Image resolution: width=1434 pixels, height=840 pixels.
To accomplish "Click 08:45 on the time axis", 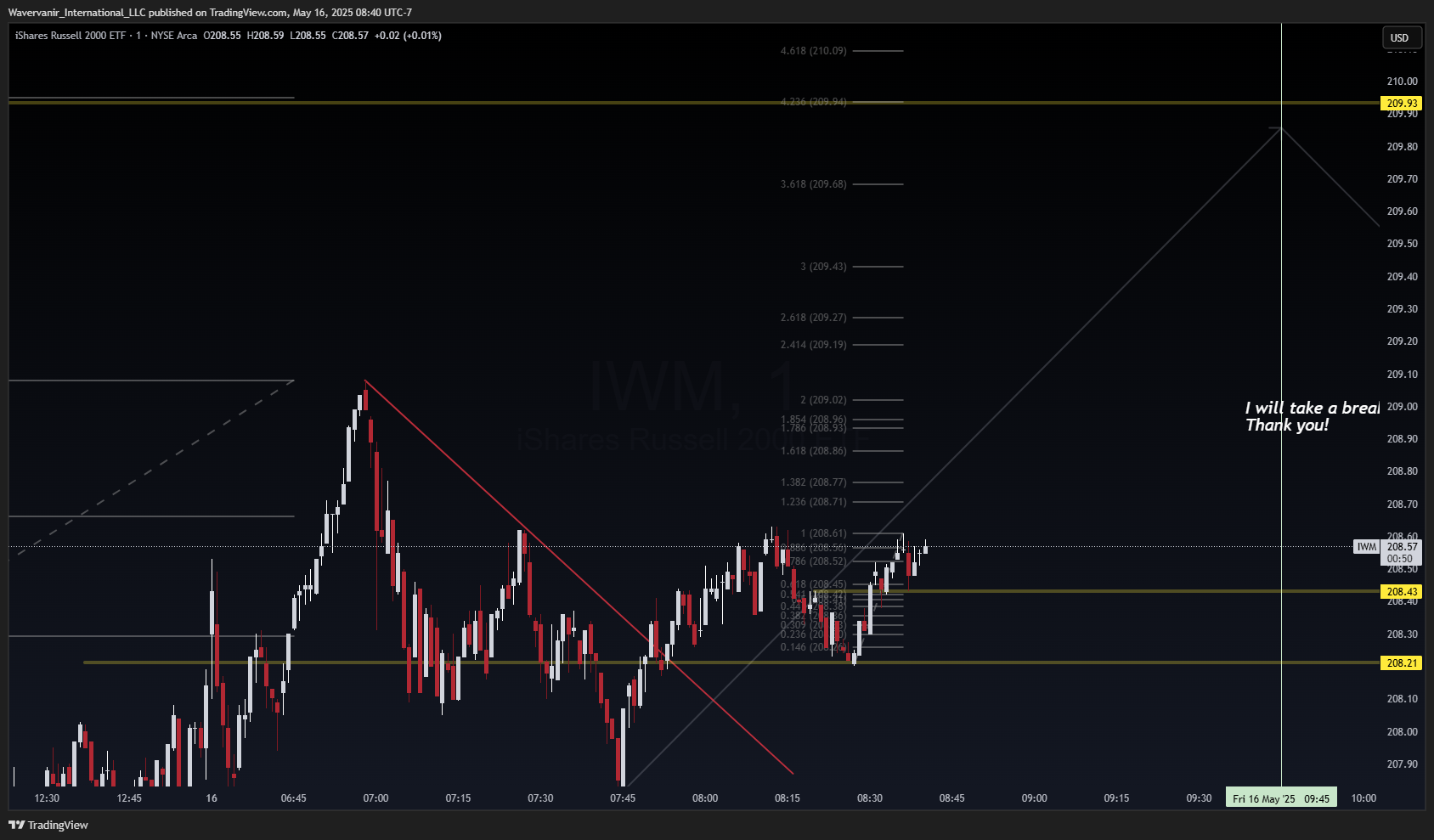I will click(x=952, y=798).
